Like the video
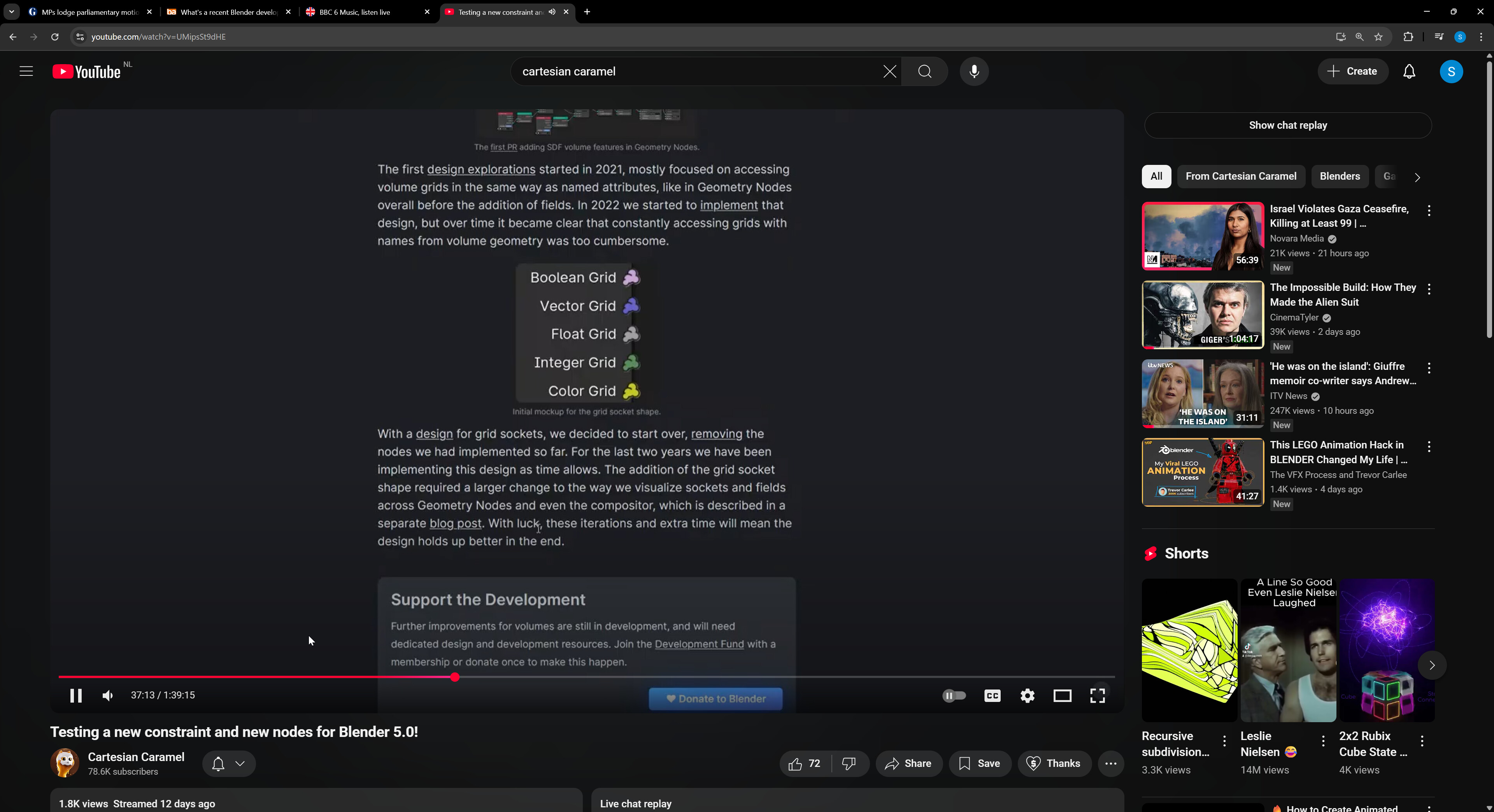The width and height of the screenshot is (1494, 812). pos(805,763)
